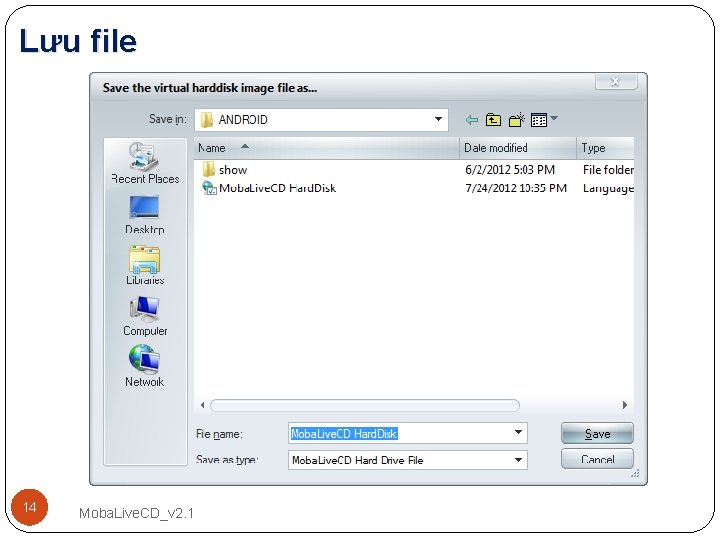This screenshot has width=720, height=540.
Task: Open the view menu icon
Action: [x=539, y=120]
